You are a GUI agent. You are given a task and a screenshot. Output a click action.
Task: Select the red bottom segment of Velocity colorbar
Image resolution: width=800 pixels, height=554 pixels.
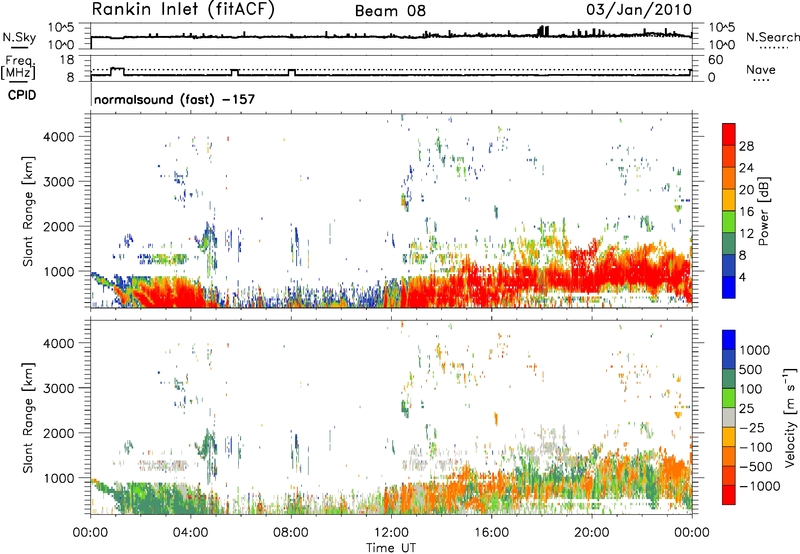click(729, 495)
